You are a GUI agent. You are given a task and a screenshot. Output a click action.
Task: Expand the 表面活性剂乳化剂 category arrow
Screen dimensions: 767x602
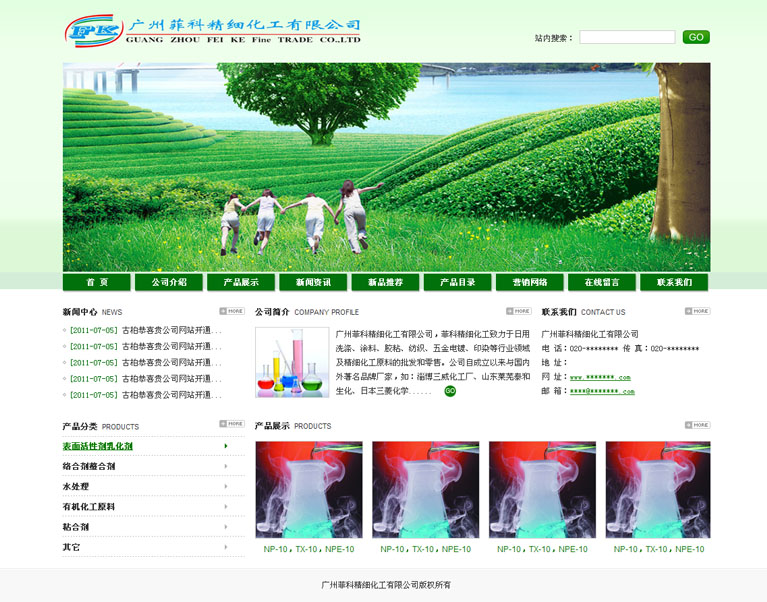tap(226, 446)
